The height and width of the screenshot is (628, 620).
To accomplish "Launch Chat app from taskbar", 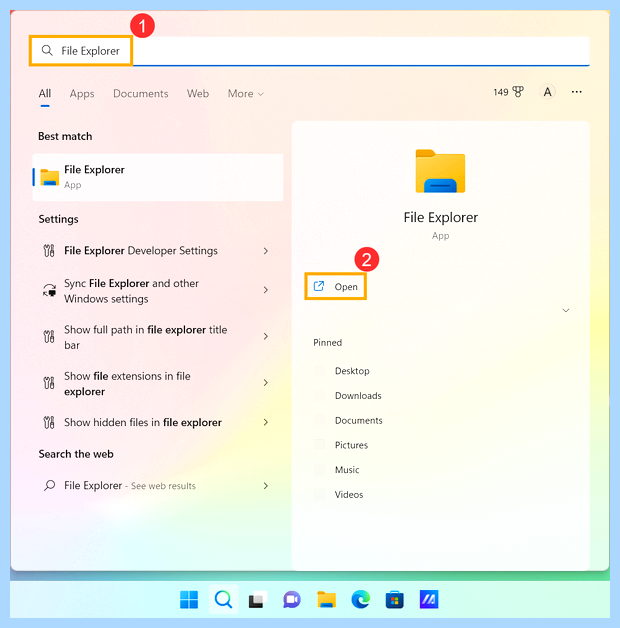I will 292,600.
